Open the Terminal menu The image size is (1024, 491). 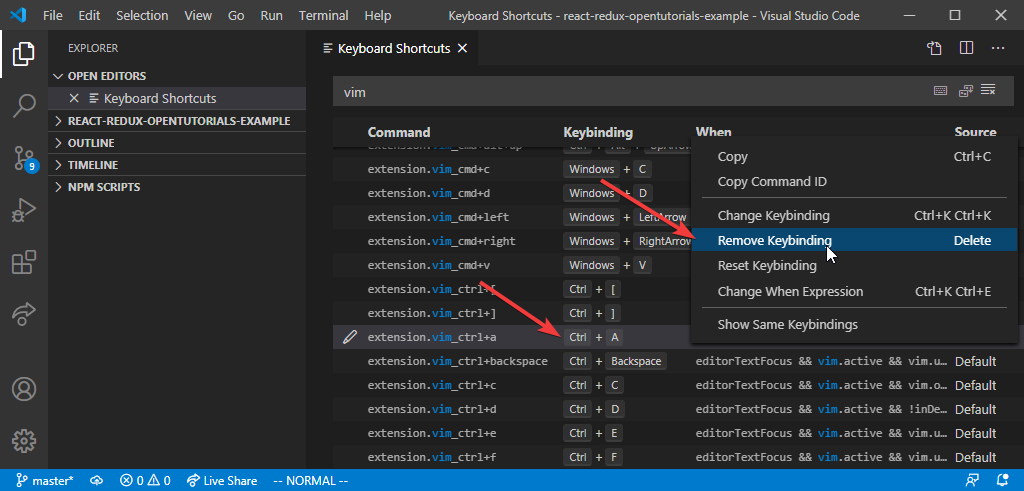pyautogui.click(x=324, y=15)
